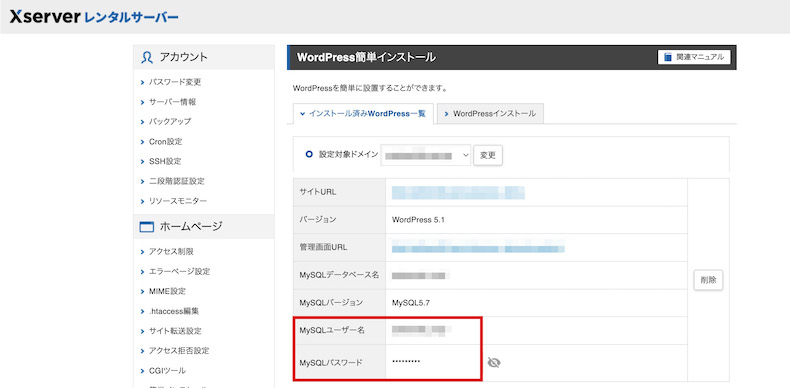Viewport: 790px width, 388px height.
Task: Switch to インストール済みWordPress一覧 tab
Action: (x=363, y=114)
